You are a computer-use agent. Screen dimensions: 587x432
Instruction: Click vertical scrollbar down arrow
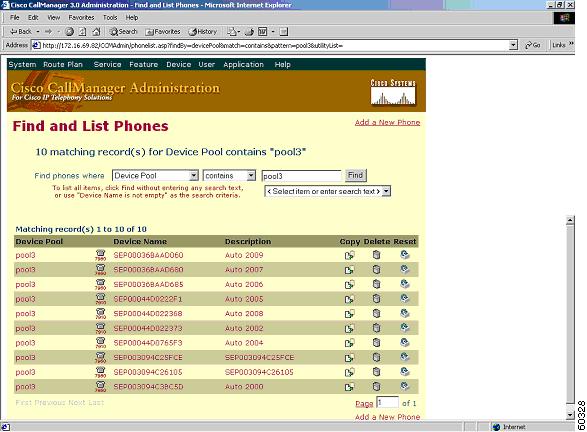[x=570, y=414]
